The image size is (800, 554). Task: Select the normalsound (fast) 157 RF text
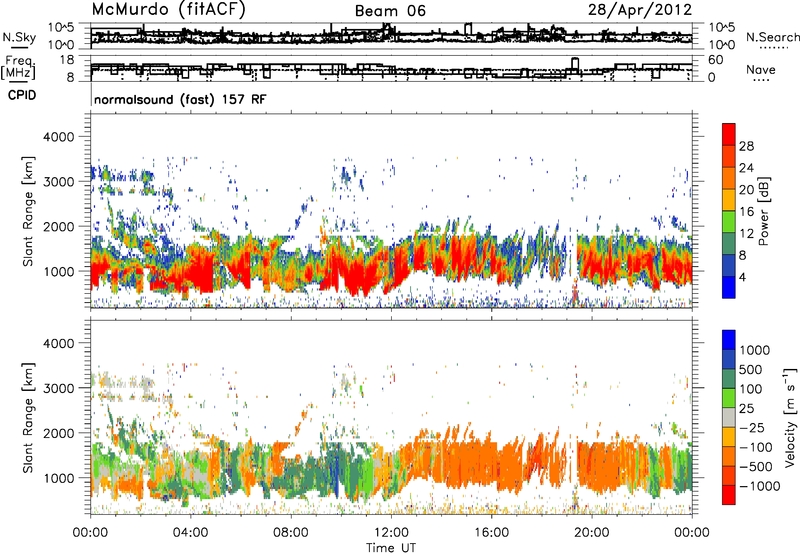[x=180, y=99]
